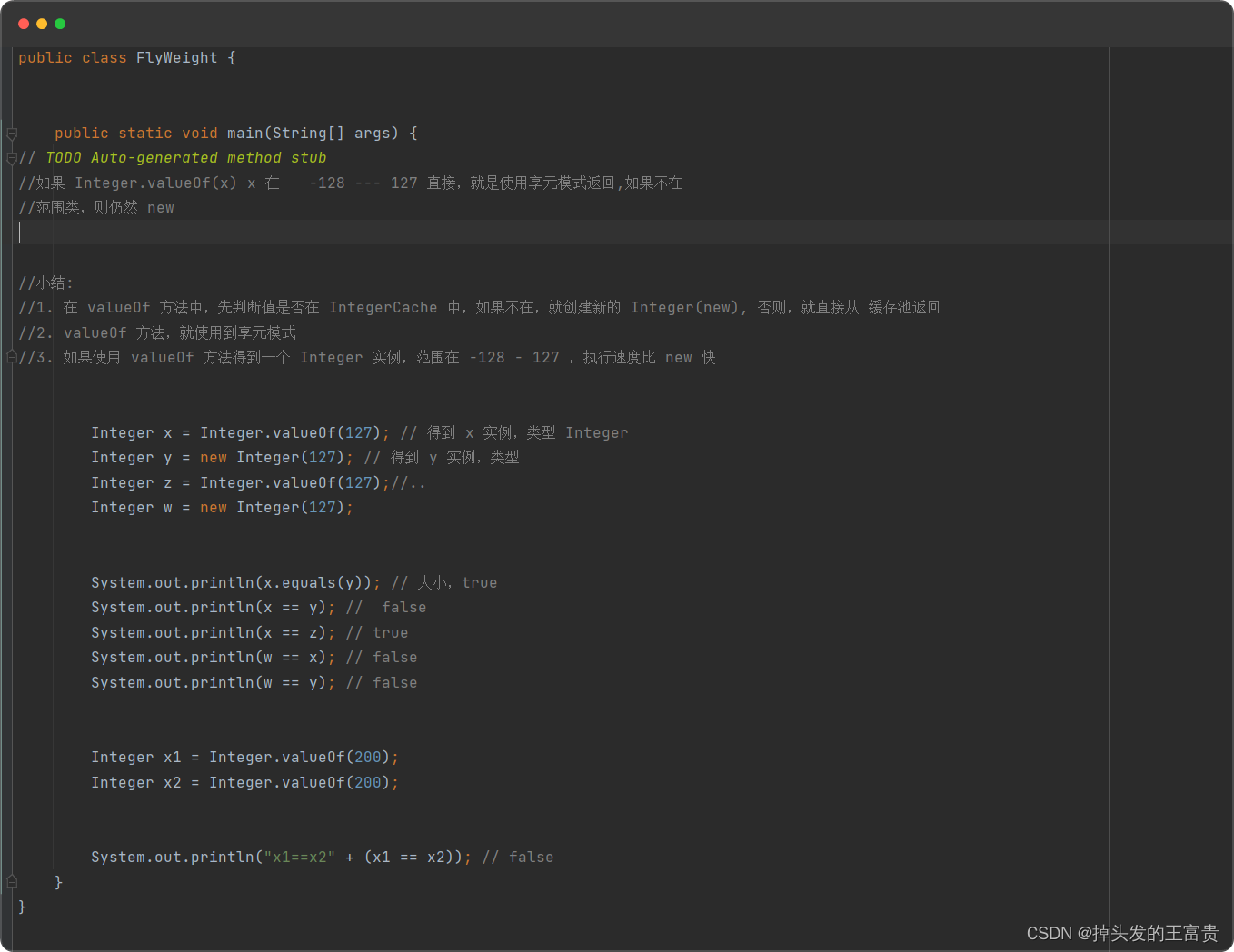Click the green maximize window button
1234x952 pixels.
pyautogui.click(x=60, y=24)
